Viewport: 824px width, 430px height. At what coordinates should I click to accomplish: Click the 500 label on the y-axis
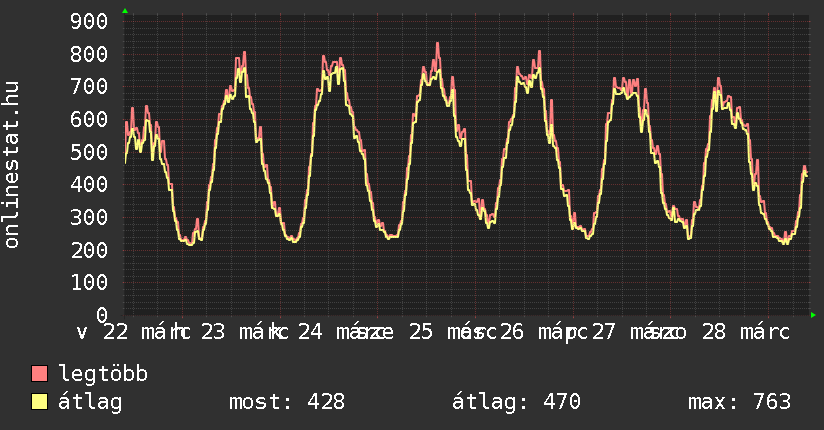pos(90,151)
